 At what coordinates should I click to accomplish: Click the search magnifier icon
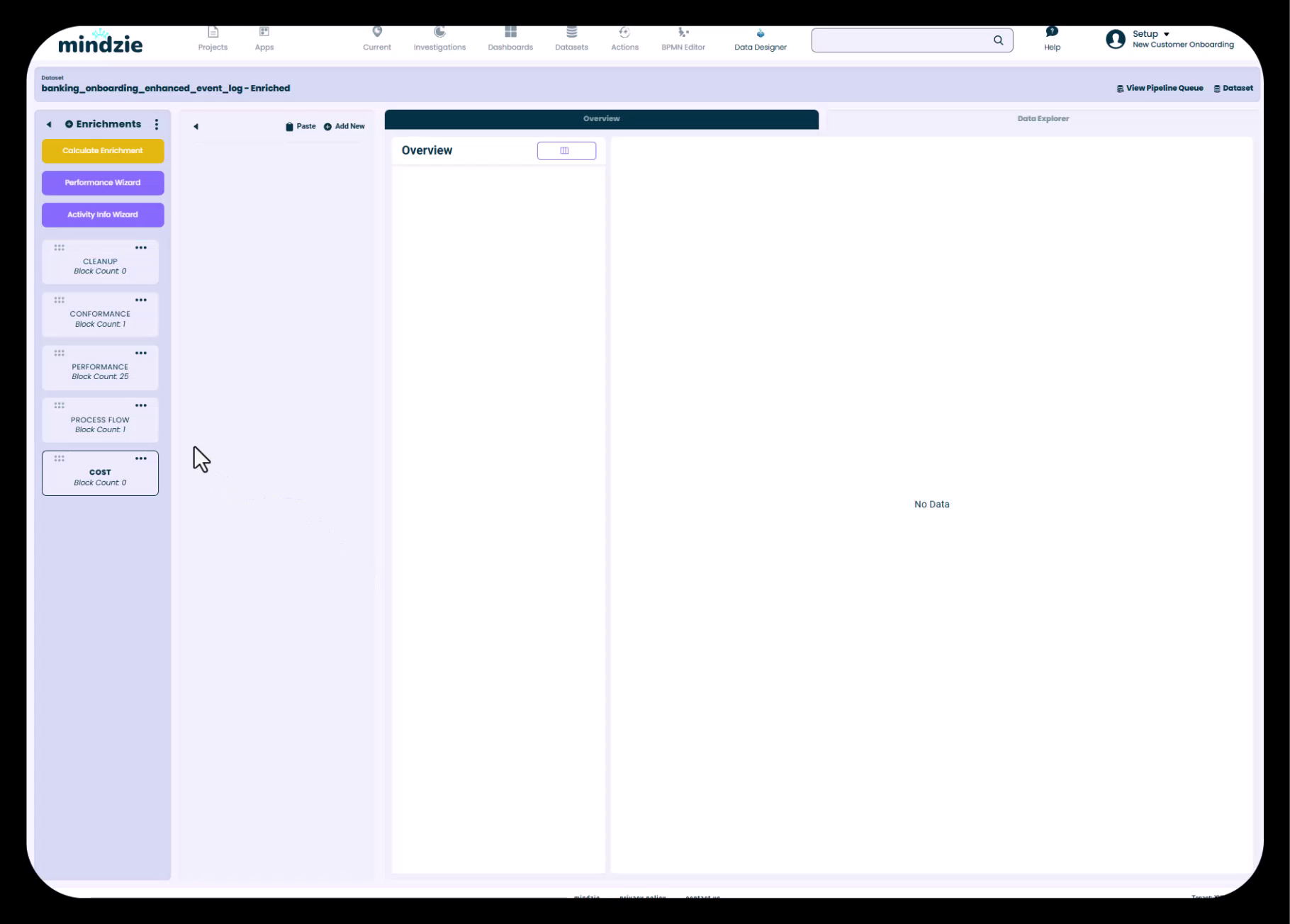point(998,40)
